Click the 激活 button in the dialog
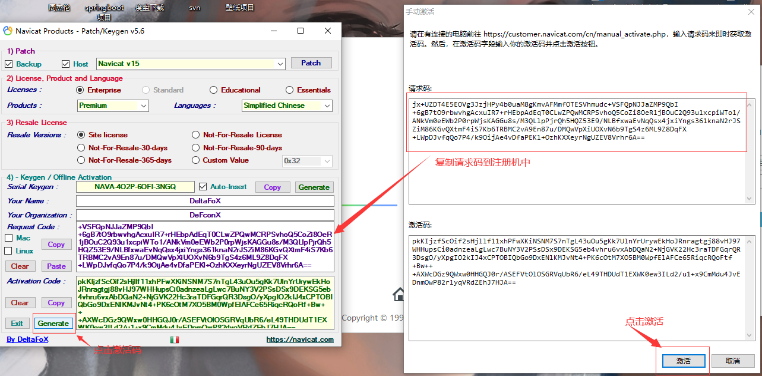The image size is (762, 376). click(684, 361)
